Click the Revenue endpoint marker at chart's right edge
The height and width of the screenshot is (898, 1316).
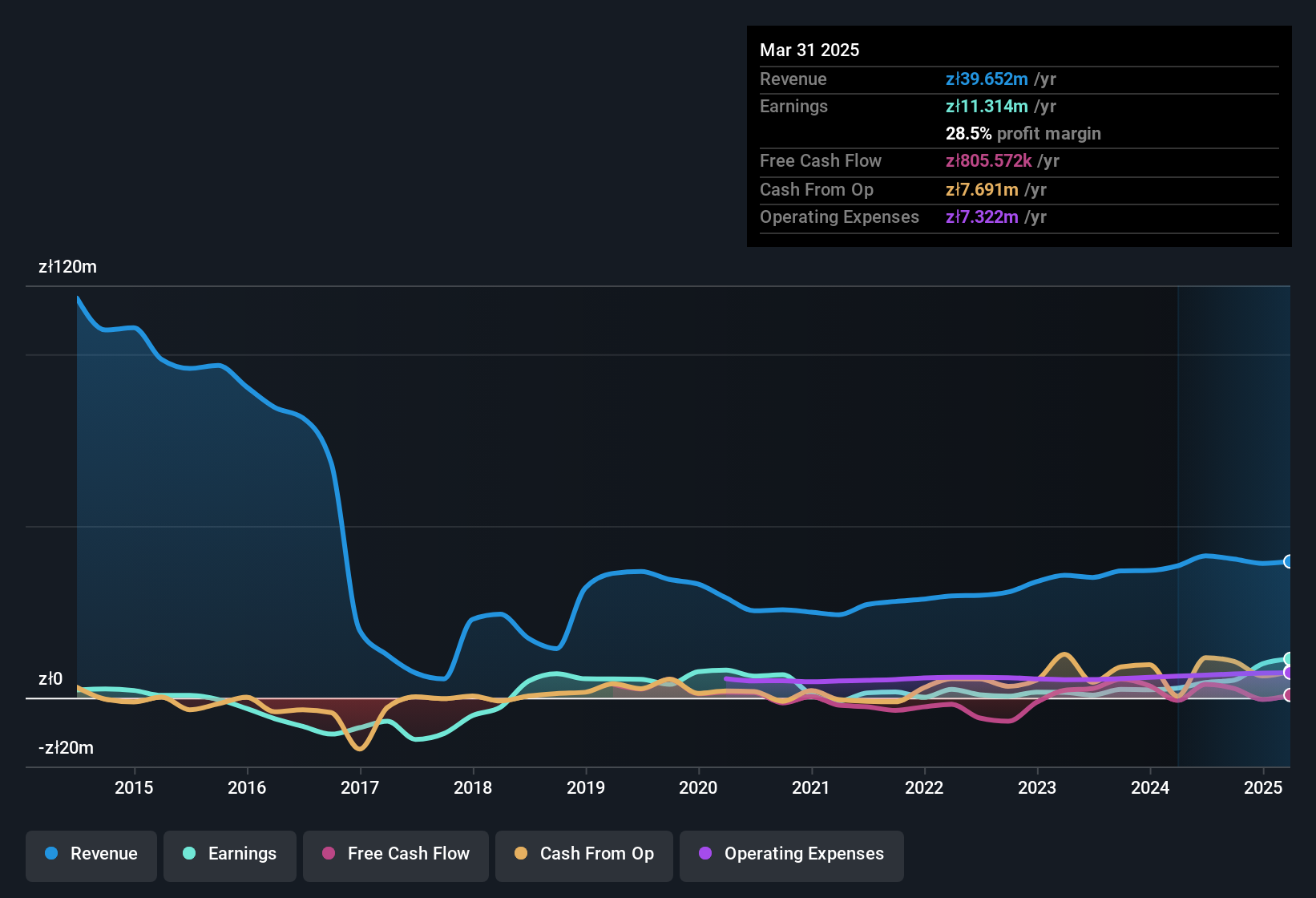click(1289, 560)
